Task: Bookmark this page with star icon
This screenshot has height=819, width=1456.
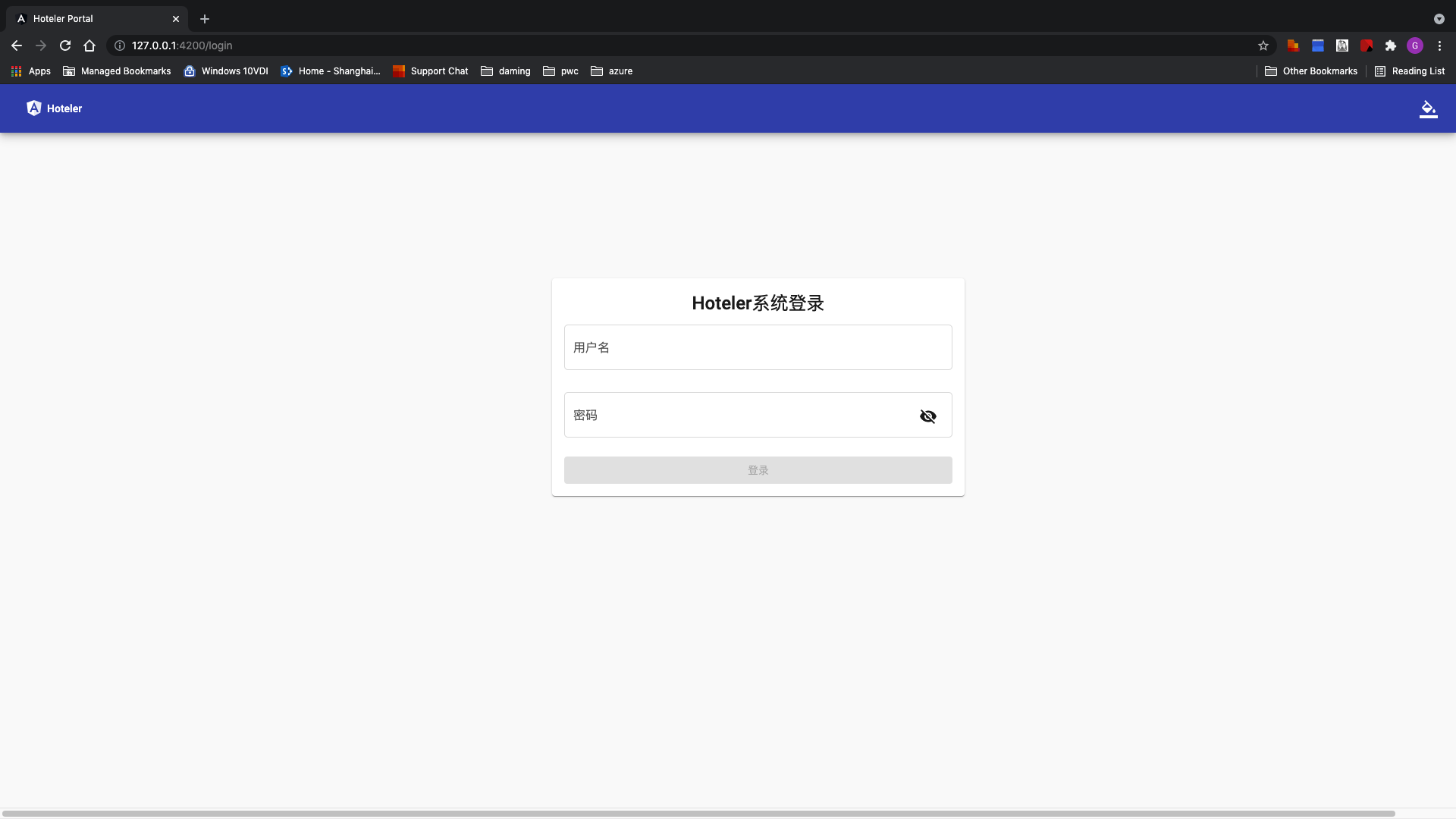Action: pos(1263,45)
